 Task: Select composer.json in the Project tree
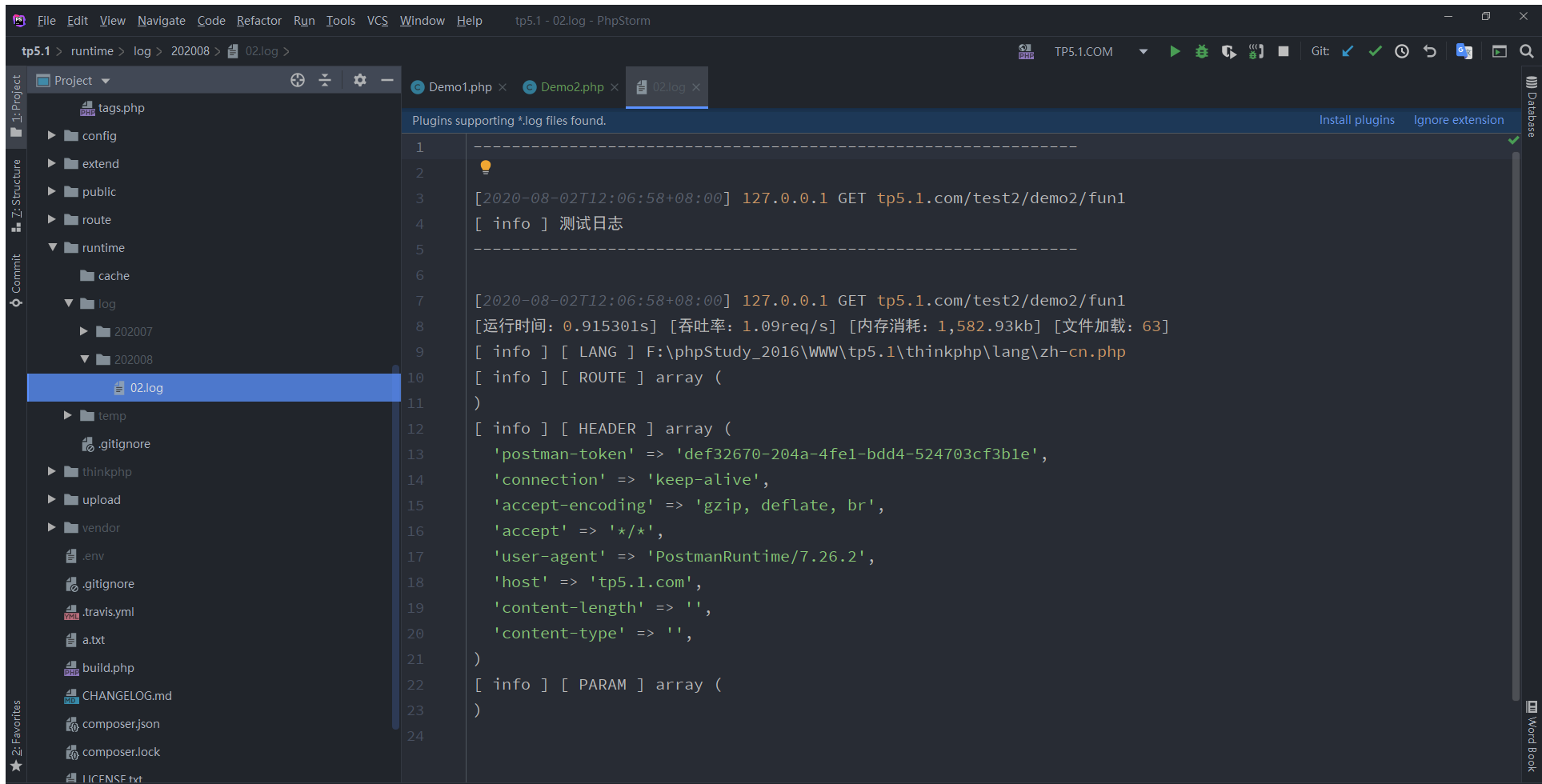tap(121, 723)
